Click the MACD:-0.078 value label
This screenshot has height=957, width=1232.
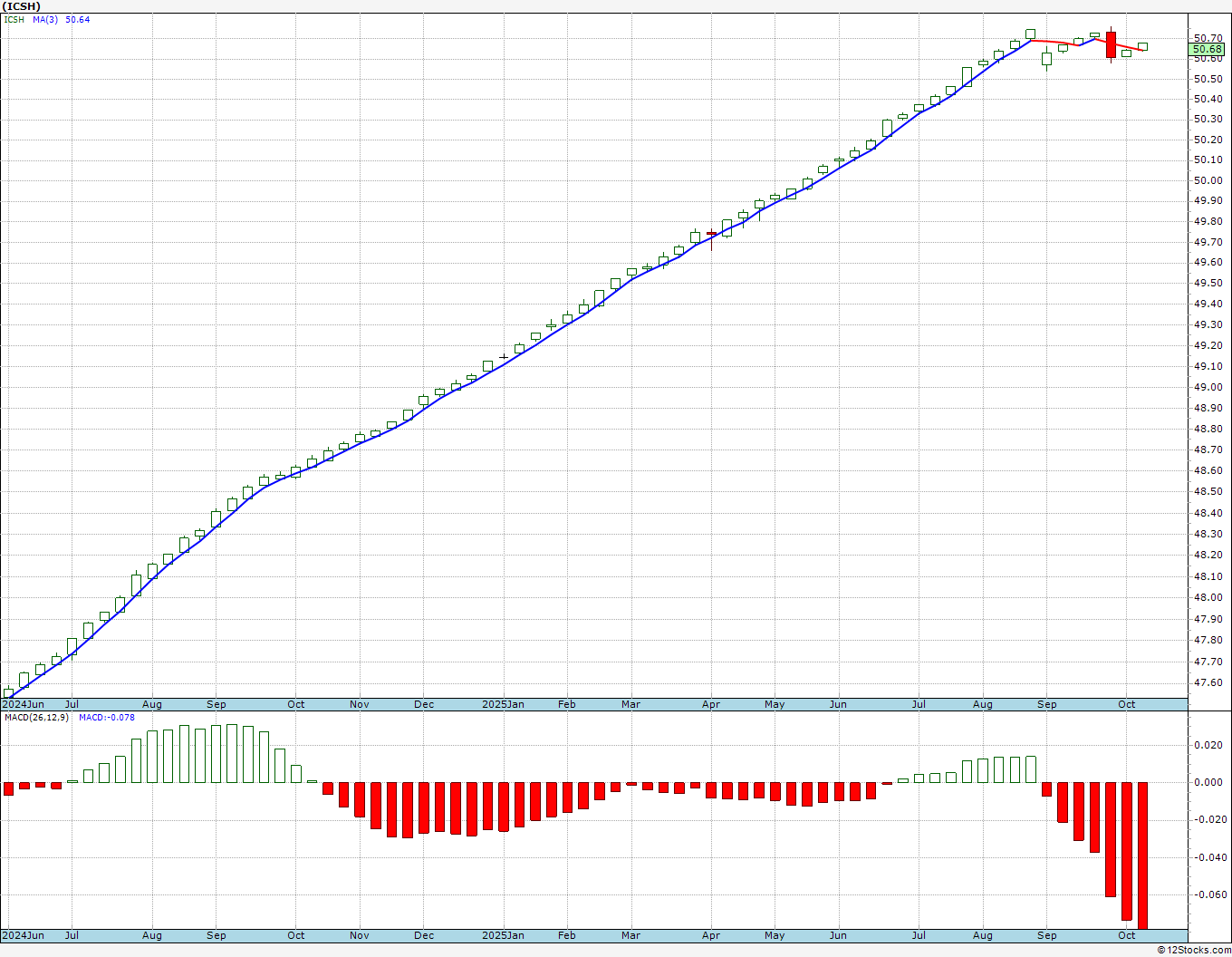(106, 718)
